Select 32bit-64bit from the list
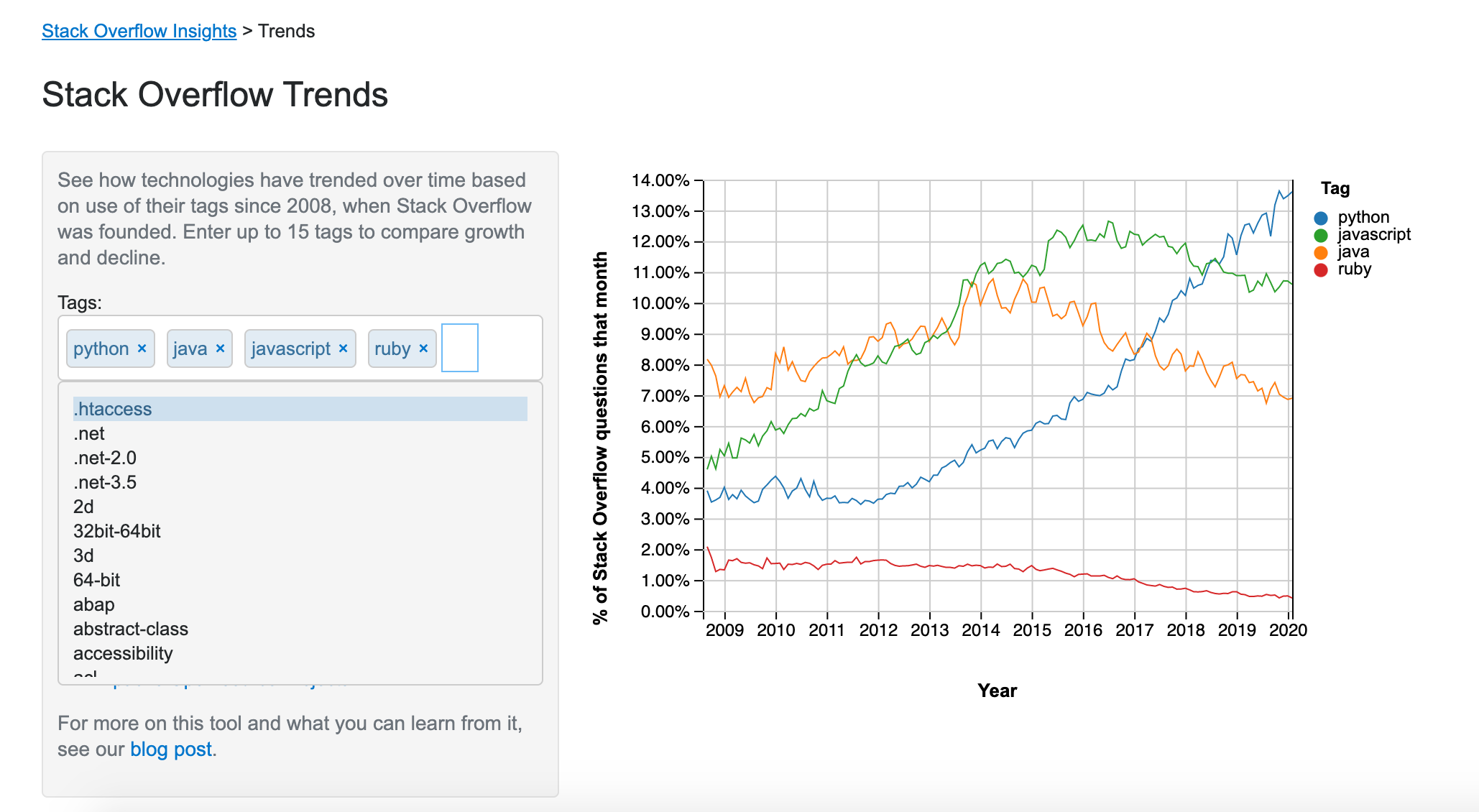The width and height of the screenshot is (1479, 812). (x=300, y=531)
